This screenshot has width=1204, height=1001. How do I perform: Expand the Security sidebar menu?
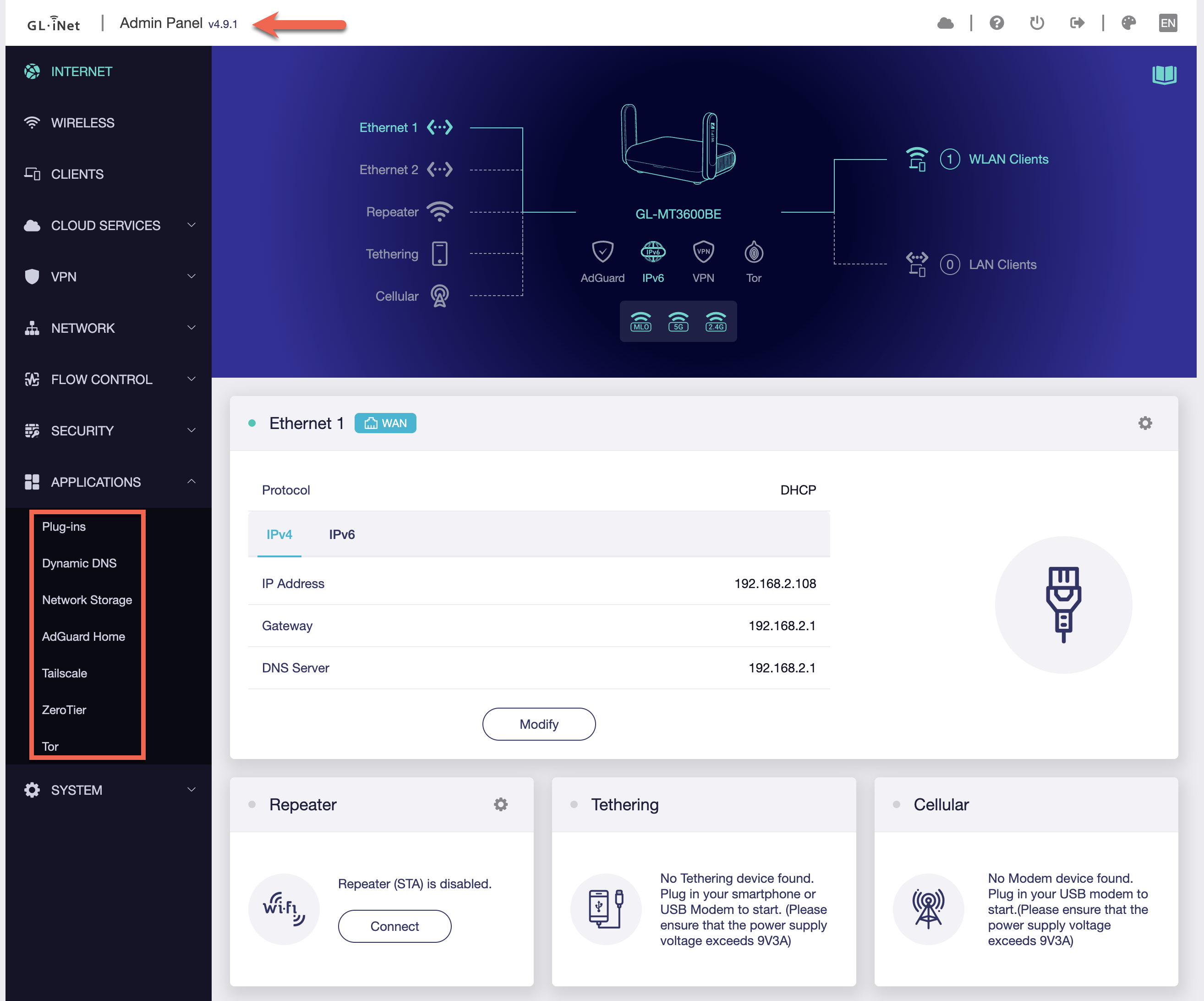109,431
